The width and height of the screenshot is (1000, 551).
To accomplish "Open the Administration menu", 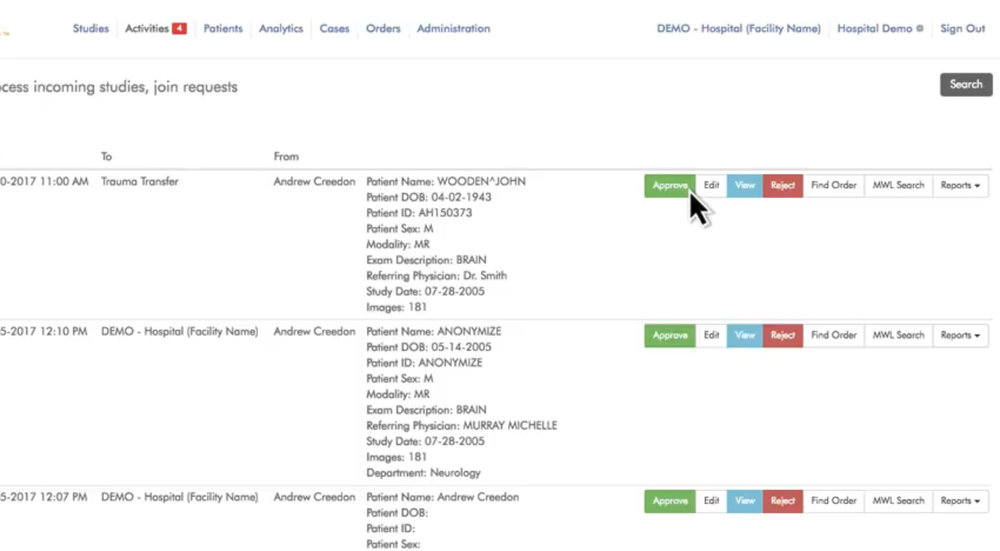I will click(453, 29).
